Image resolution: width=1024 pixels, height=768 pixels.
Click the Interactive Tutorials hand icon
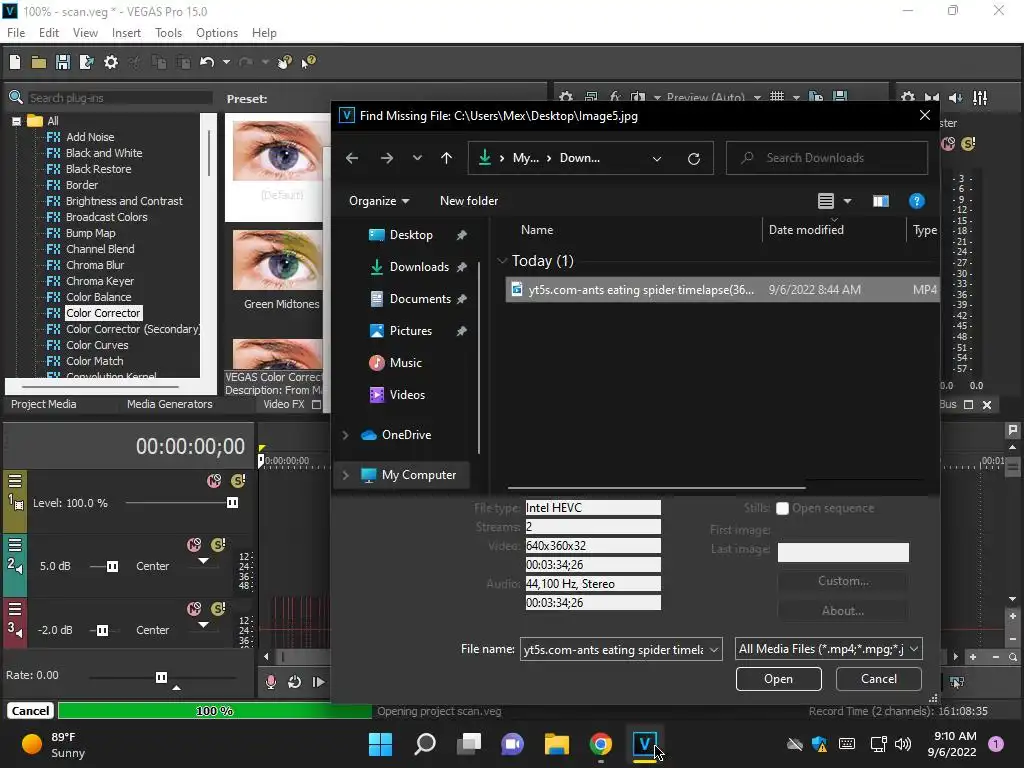[285, 62]
